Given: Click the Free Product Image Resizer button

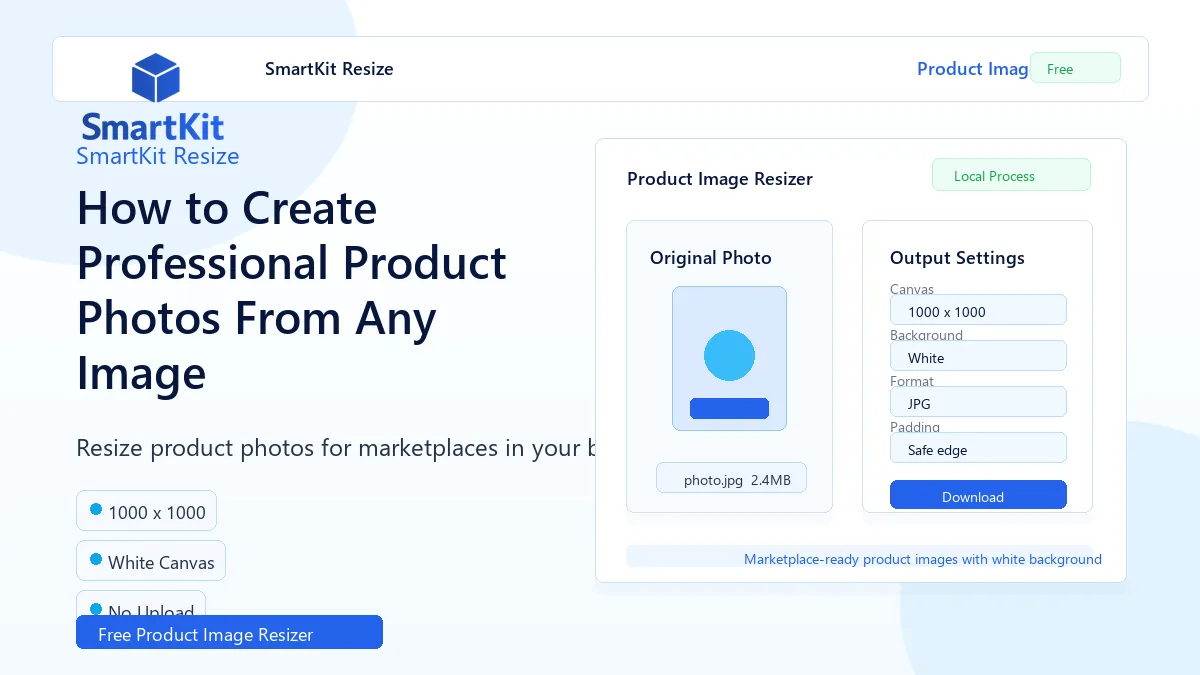Looking at the screenshot, I should (x=229, y=633).
